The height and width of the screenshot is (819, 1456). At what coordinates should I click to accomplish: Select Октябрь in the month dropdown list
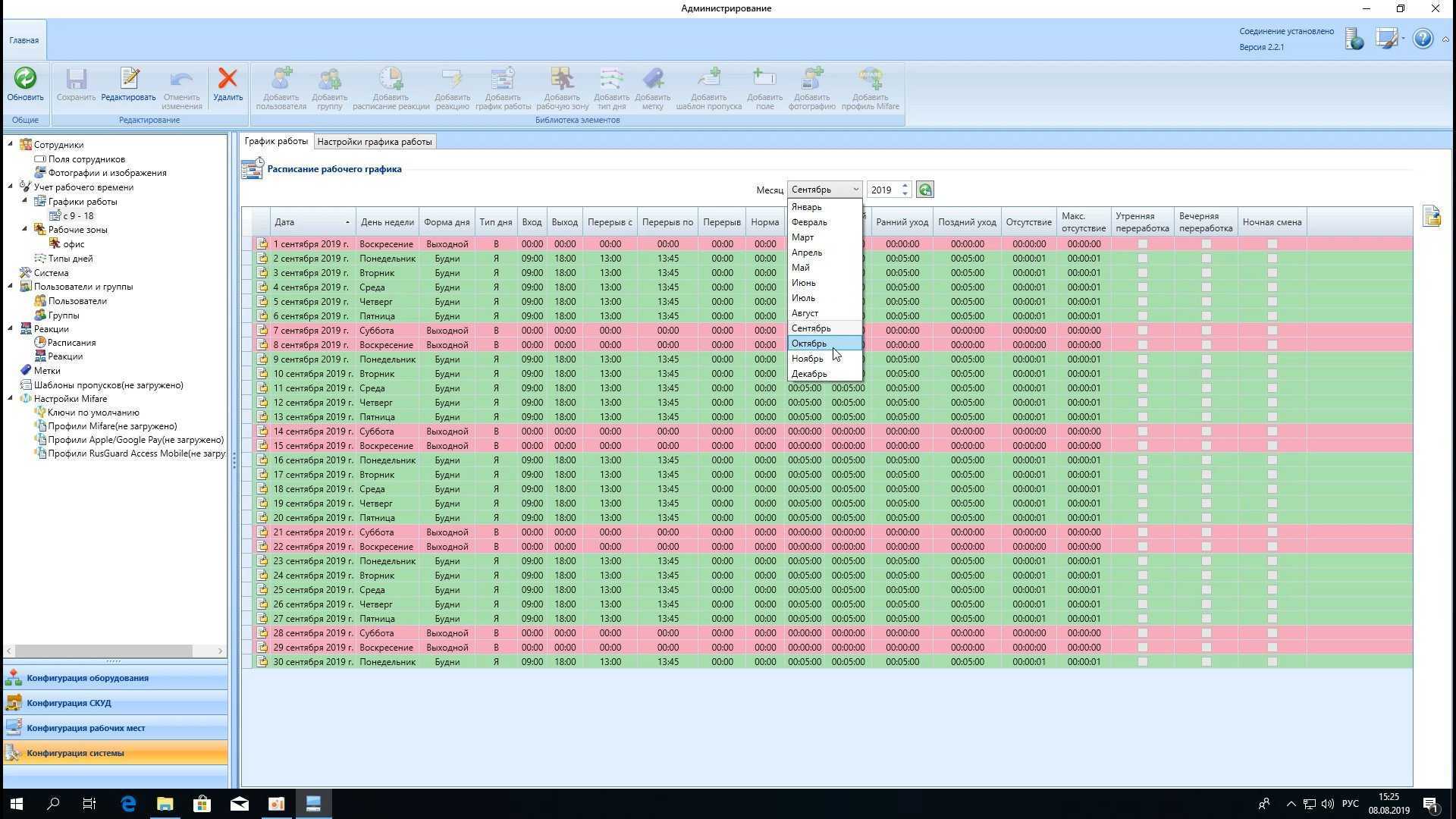pos(809,344)
